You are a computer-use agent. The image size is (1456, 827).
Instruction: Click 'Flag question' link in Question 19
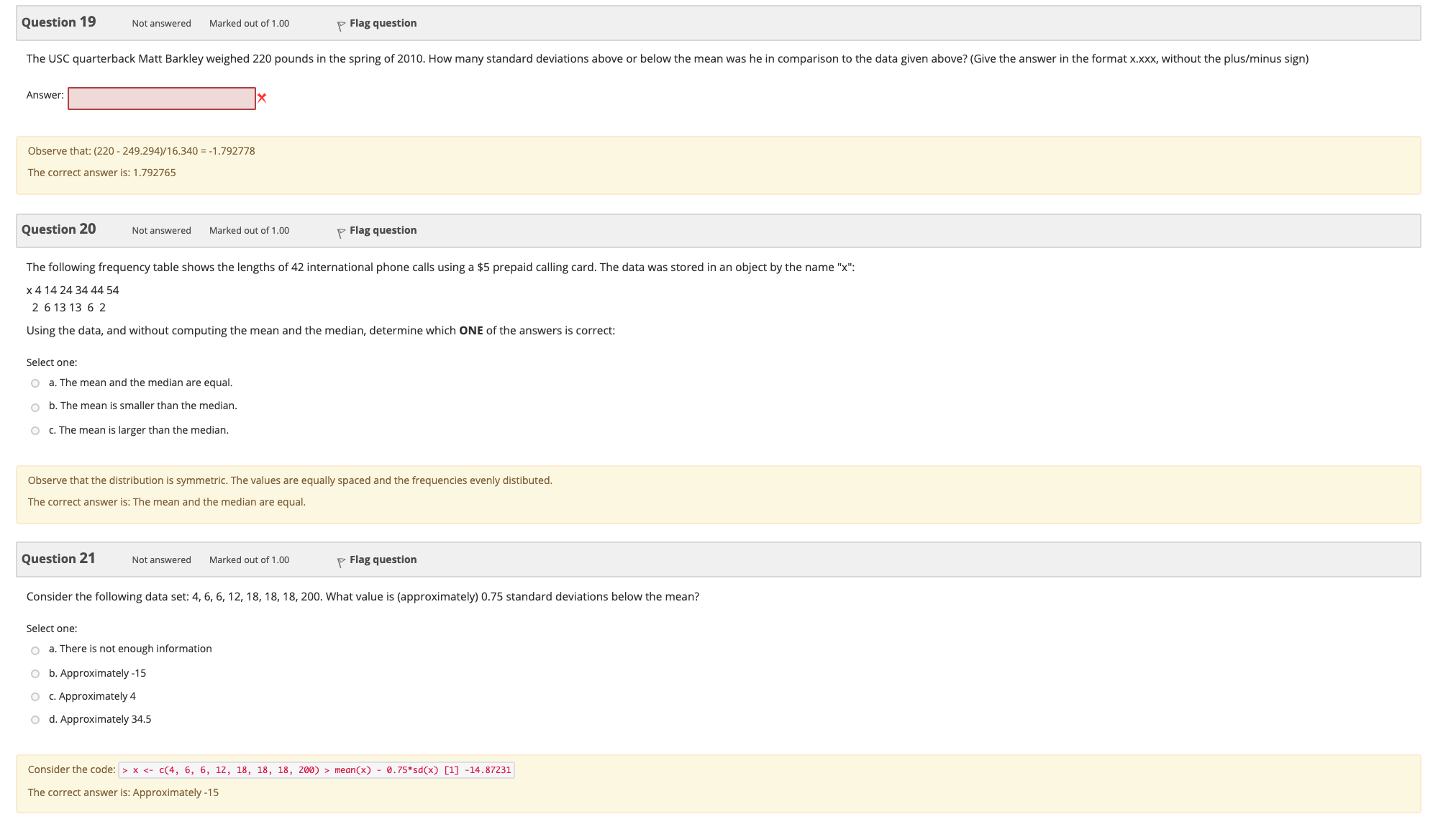(383, 23)
